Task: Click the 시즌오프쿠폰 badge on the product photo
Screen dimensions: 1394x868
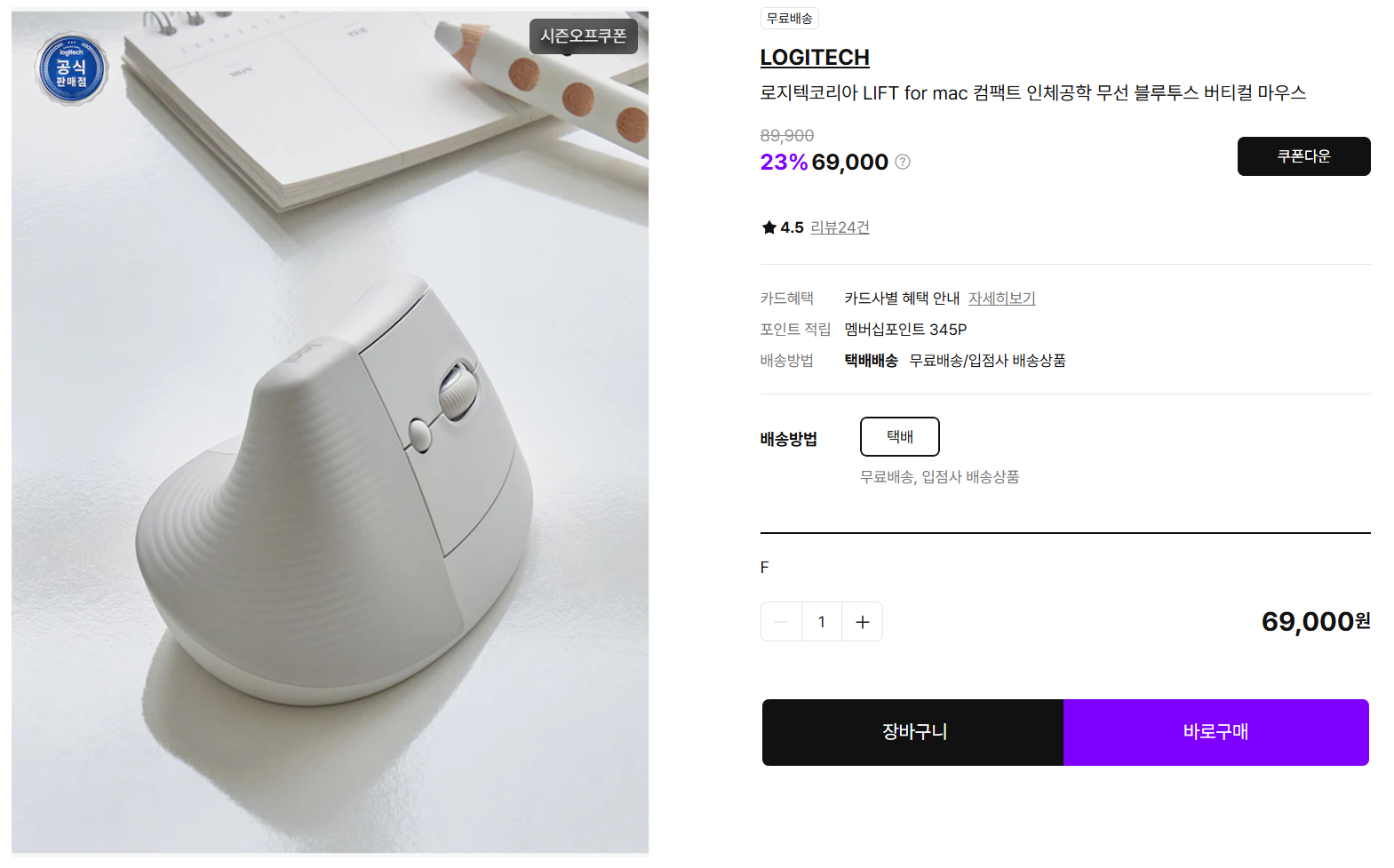Action: coord(583,36)
